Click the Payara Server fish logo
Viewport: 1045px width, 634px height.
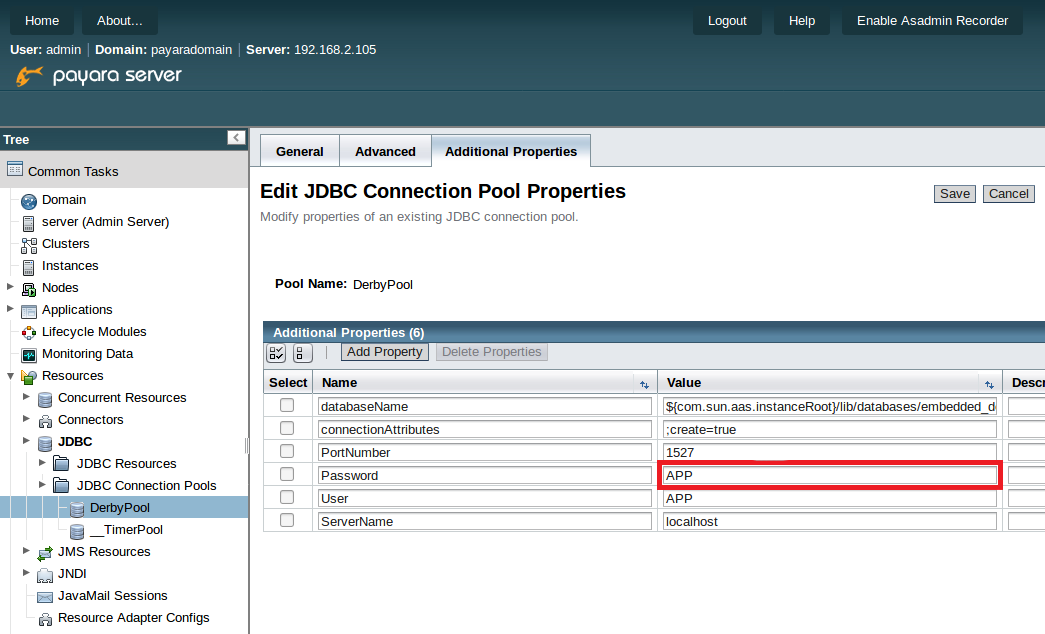pyautogui.click(x=29, y=76)
